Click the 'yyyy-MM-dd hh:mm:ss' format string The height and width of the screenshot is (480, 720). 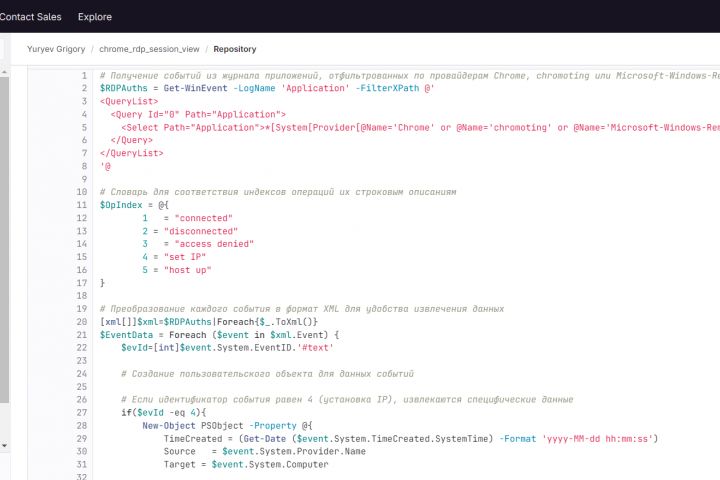click(x=597, y=439)
